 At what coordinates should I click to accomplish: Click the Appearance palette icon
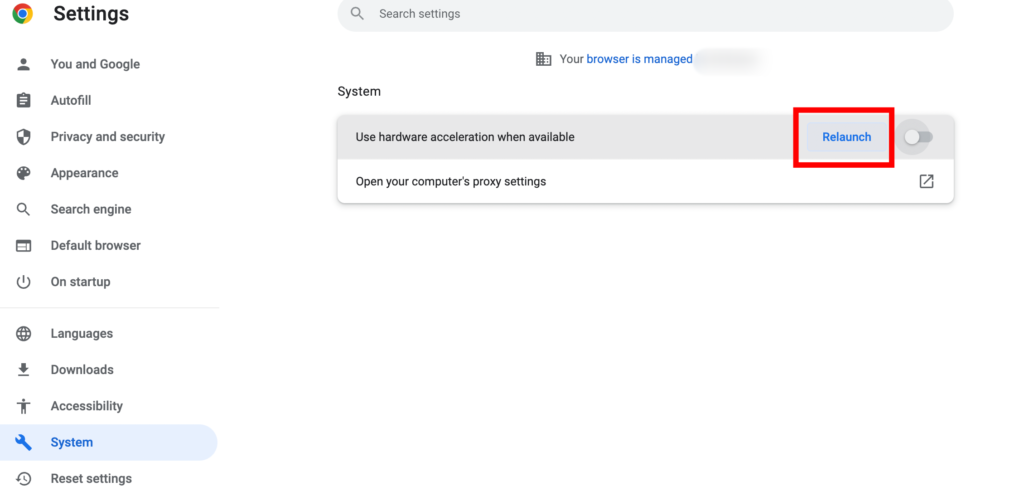coord(24,173)
